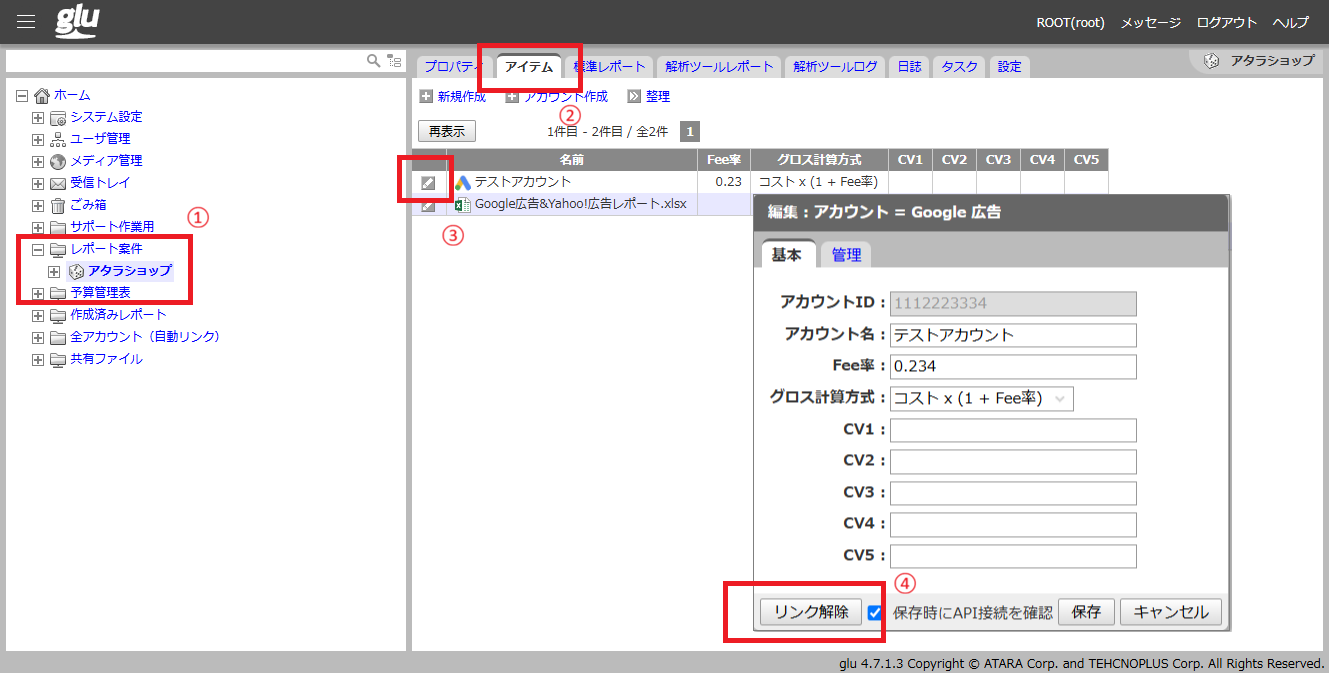Switch to the プロパティ tab
The height and width of the screenshot is (673, 1329).
click(453, 67)
